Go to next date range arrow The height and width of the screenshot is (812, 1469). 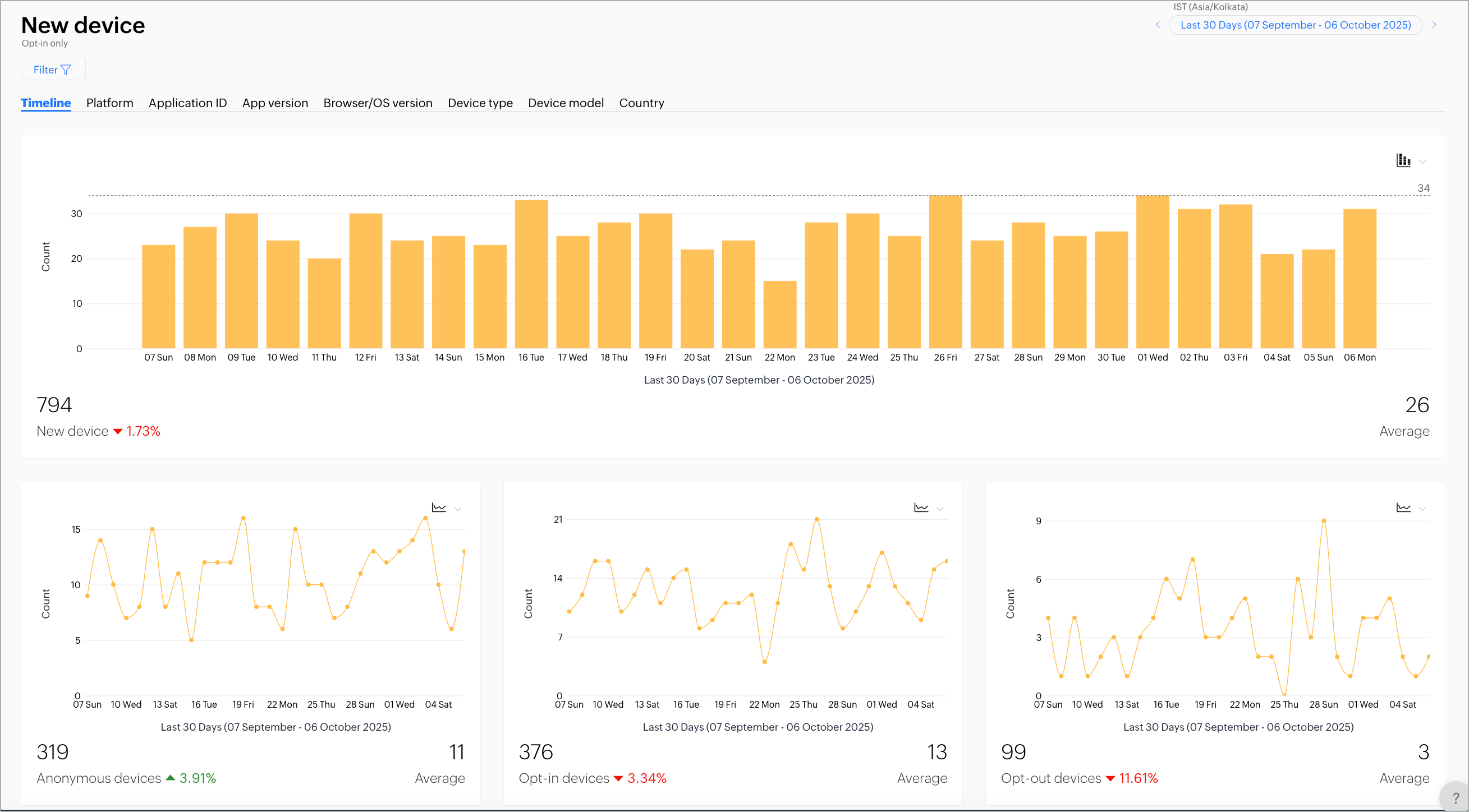(1434, 25)
